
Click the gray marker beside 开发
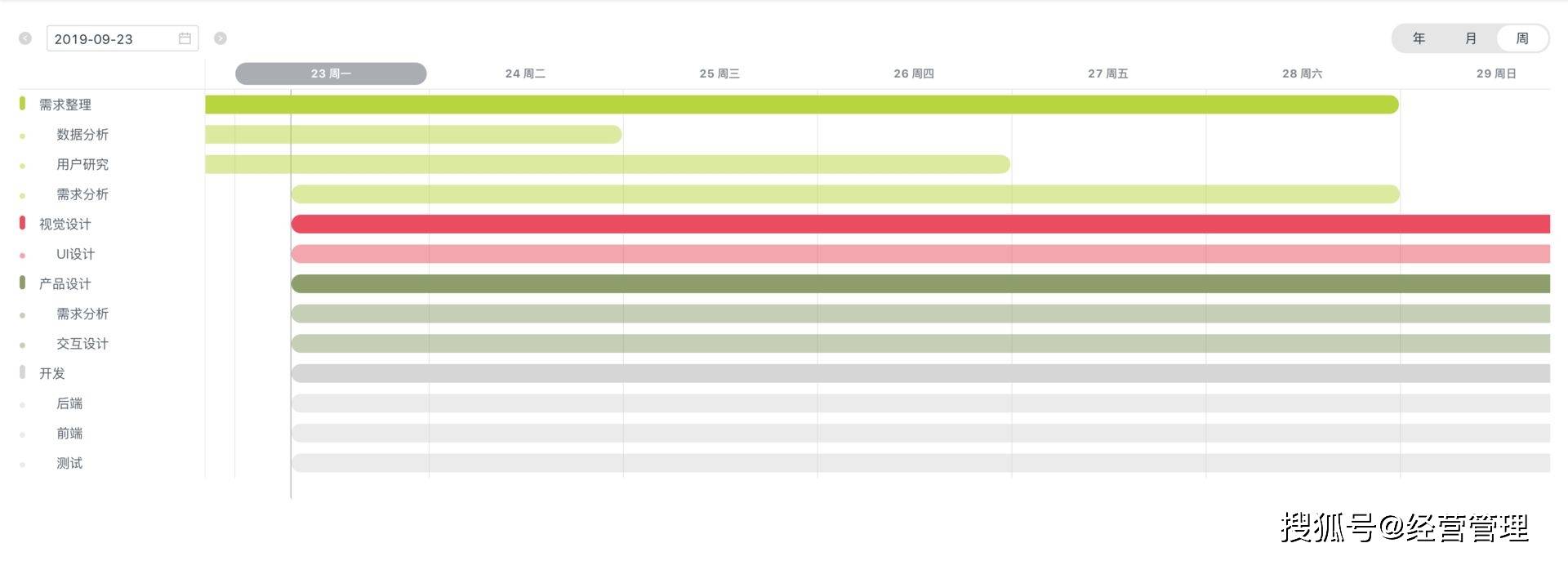pyautogui.click(x=22, y=372)
